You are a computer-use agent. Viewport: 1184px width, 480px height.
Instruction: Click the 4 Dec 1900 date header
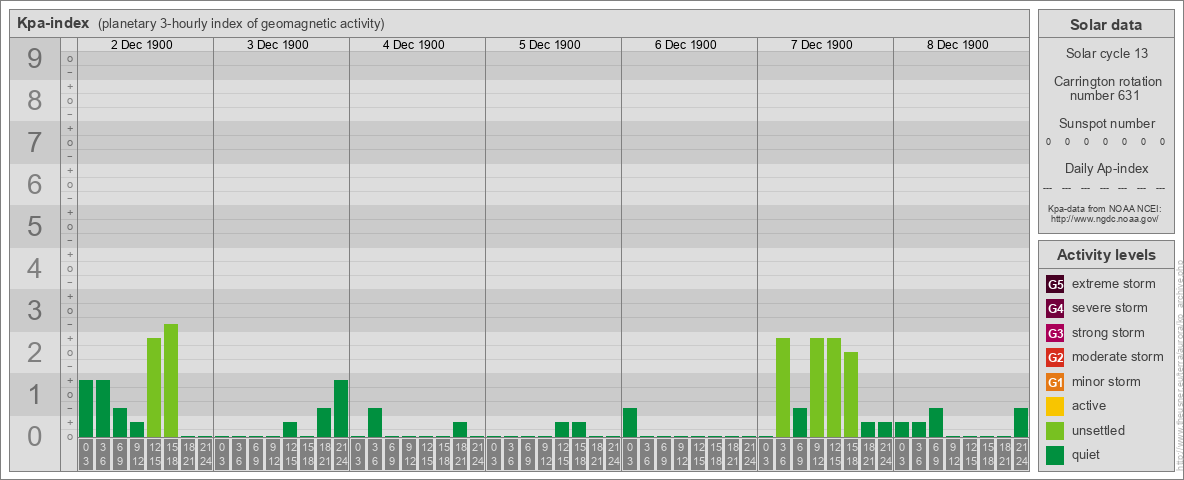414,45
